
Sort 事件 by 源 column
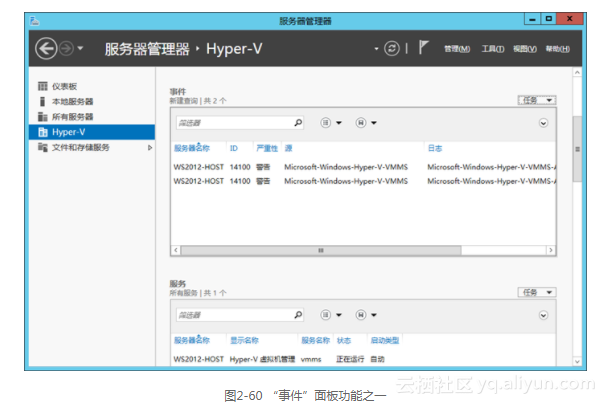click(x=288, y=148)
